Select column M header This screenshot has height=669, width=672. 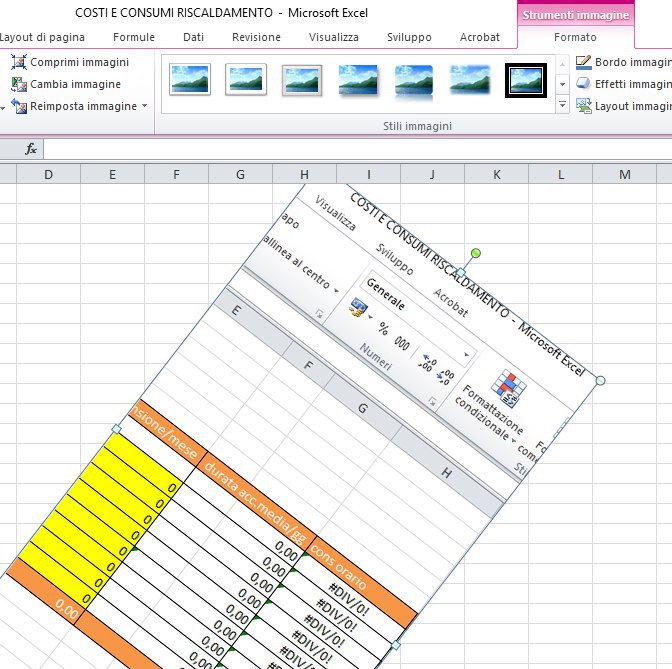(624, 175)
